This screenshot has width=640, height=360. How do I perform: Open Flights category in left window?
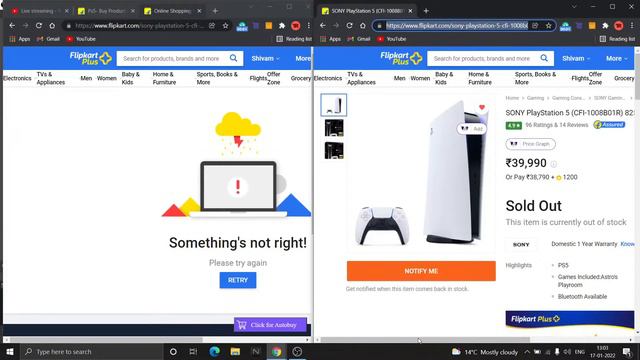point(258,78)
